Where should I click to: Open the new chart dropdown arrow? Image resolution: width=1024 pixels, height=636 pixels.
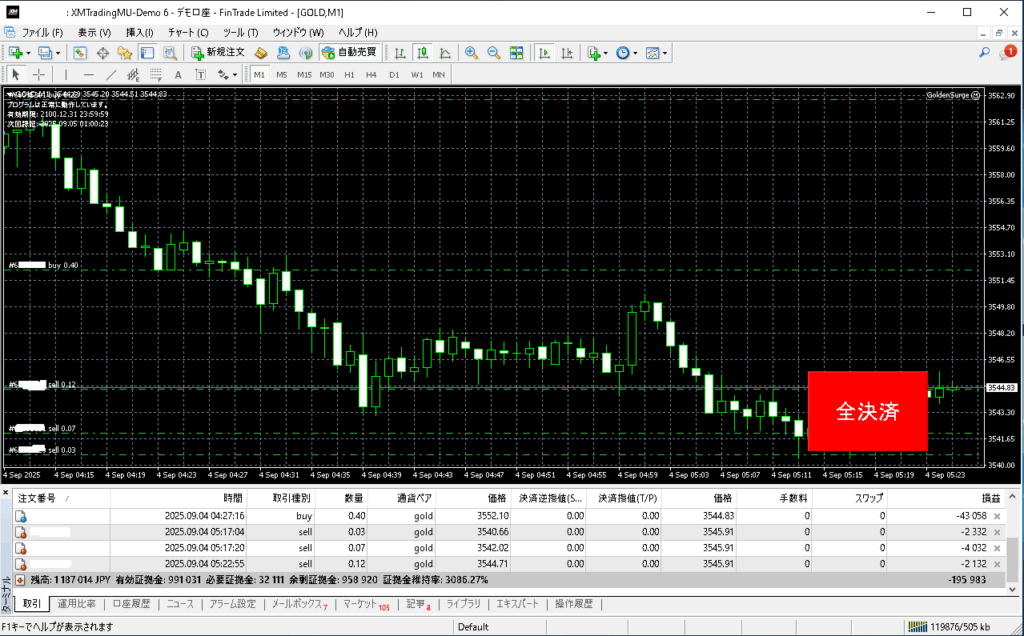29,53
